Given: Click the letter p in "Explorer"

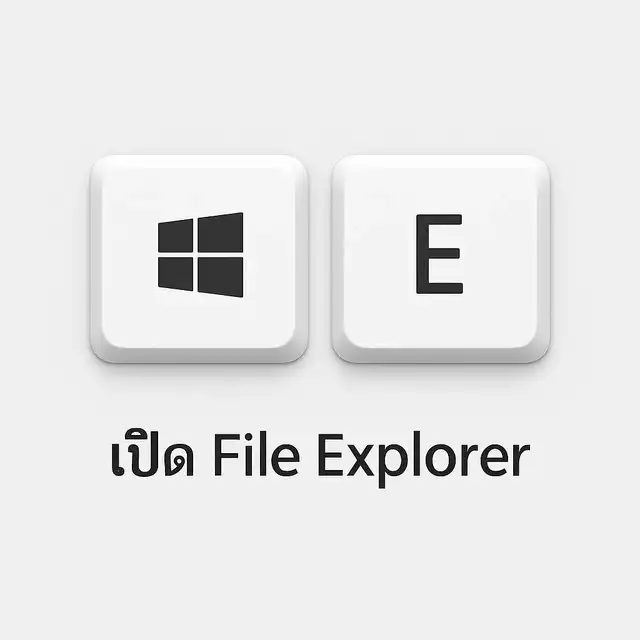Looking at the screenshot, I should [x=393, y=466].
